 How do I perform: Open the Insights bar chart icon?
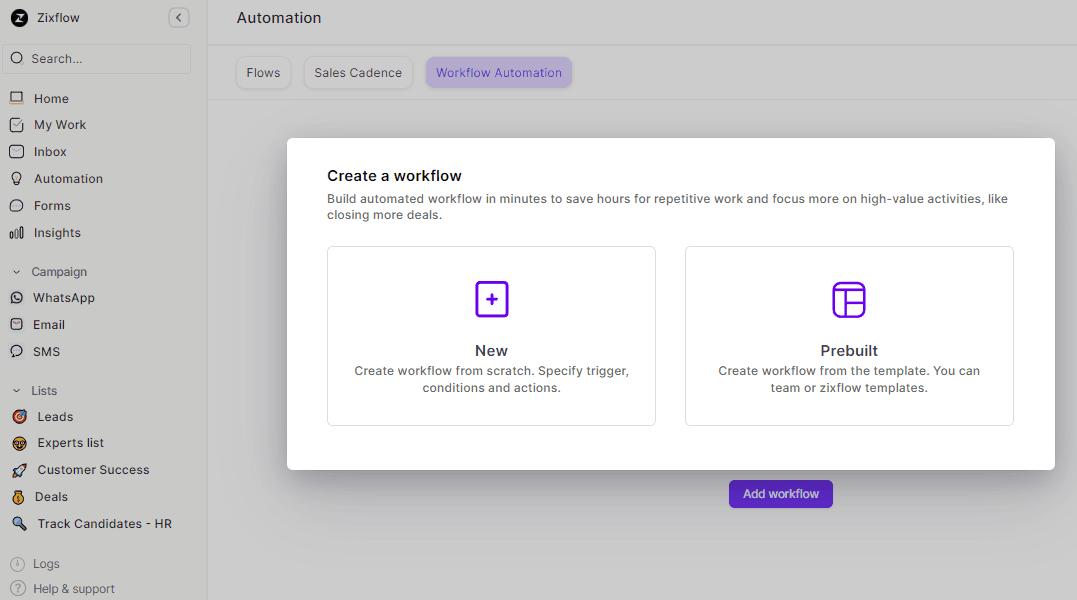[16, 233]
